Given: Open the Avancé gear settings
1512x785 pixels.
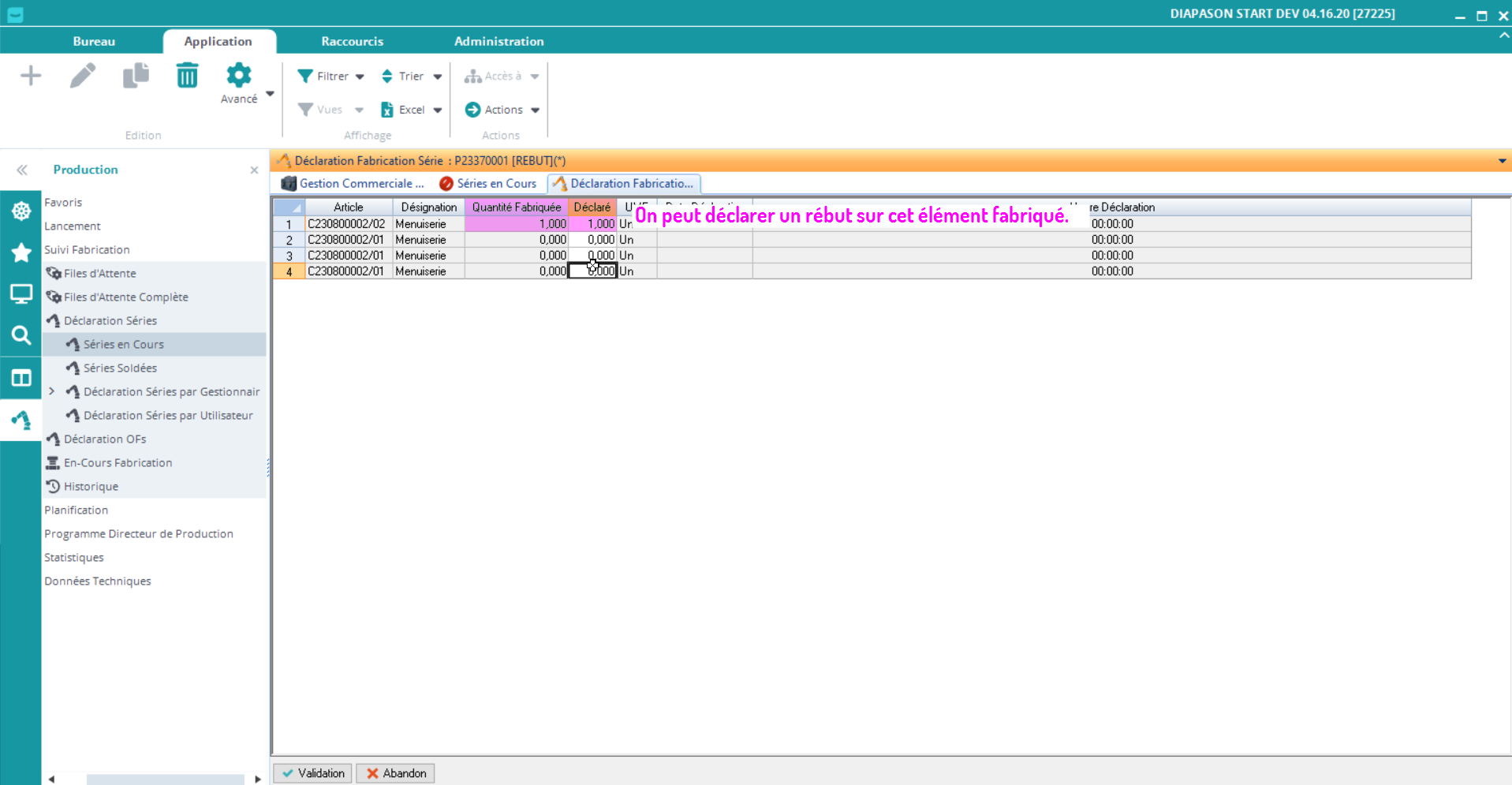Looking at the screenshot, I should (x=239, y=83).
